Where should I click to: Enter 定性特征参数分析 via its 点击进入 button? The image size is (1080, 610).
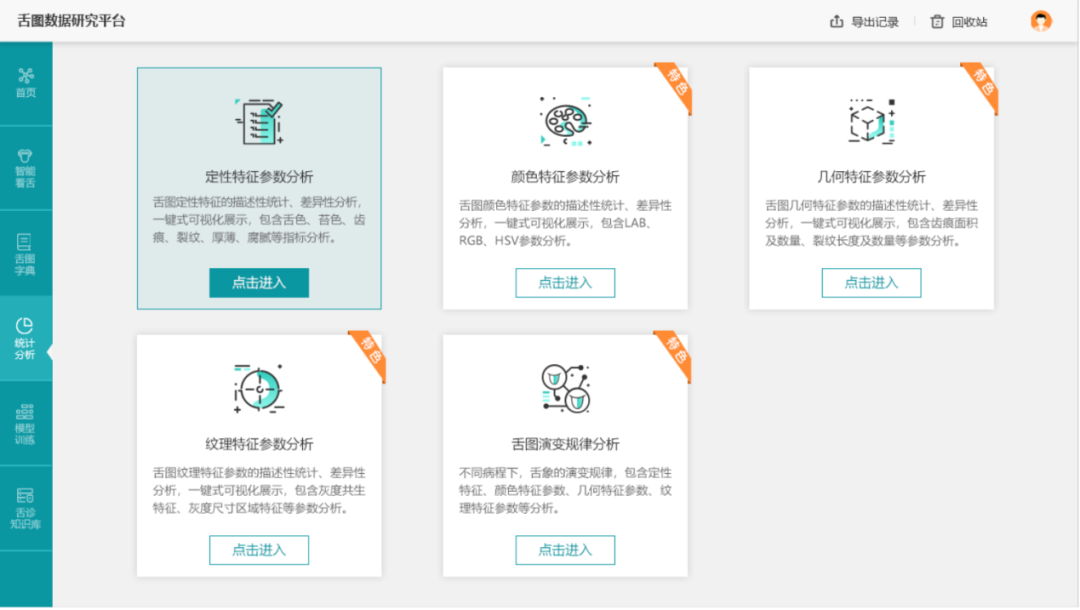[x=259, y=283]
